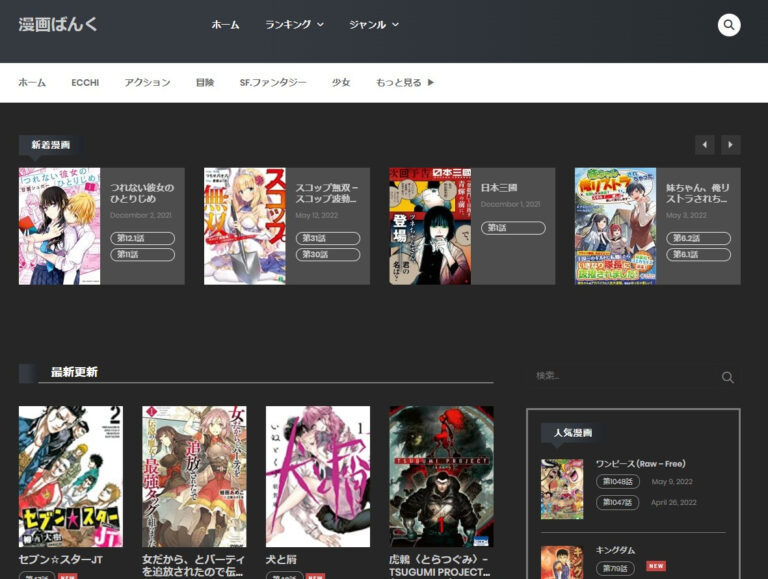Expand the もっと見る category menu
768x579 pixels.
[405, 83]
